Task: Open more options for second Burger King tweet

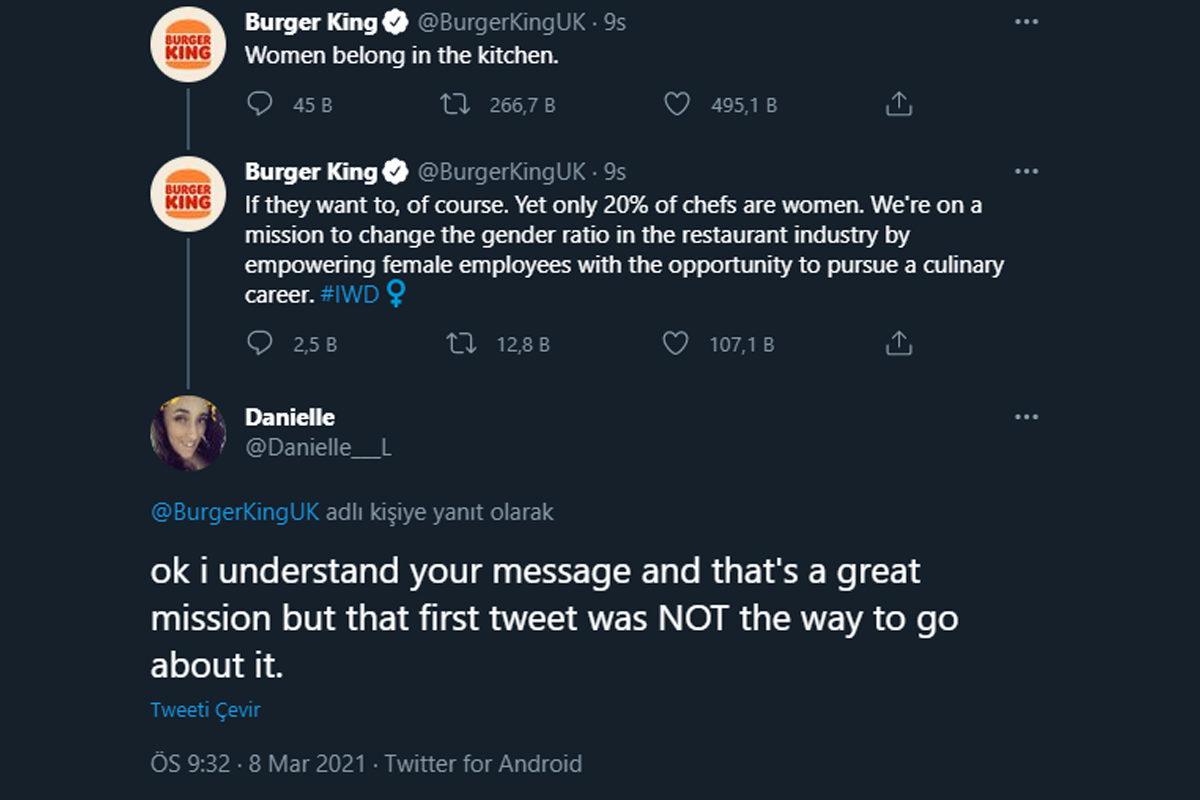Action: click(x=1026, y=171)
